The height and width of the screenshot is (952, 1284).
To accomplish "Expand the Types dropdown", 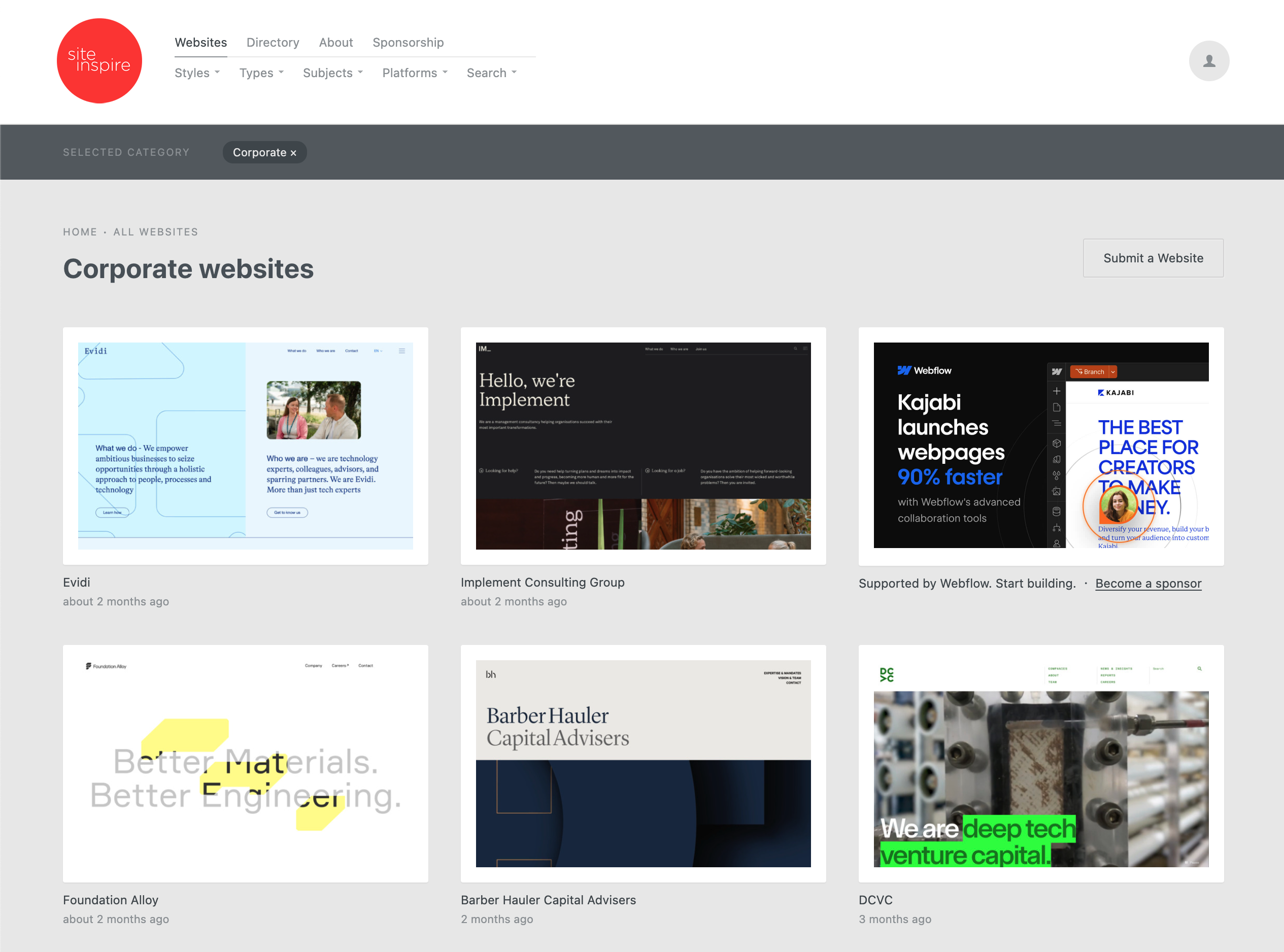I will (x=262, y=73).
